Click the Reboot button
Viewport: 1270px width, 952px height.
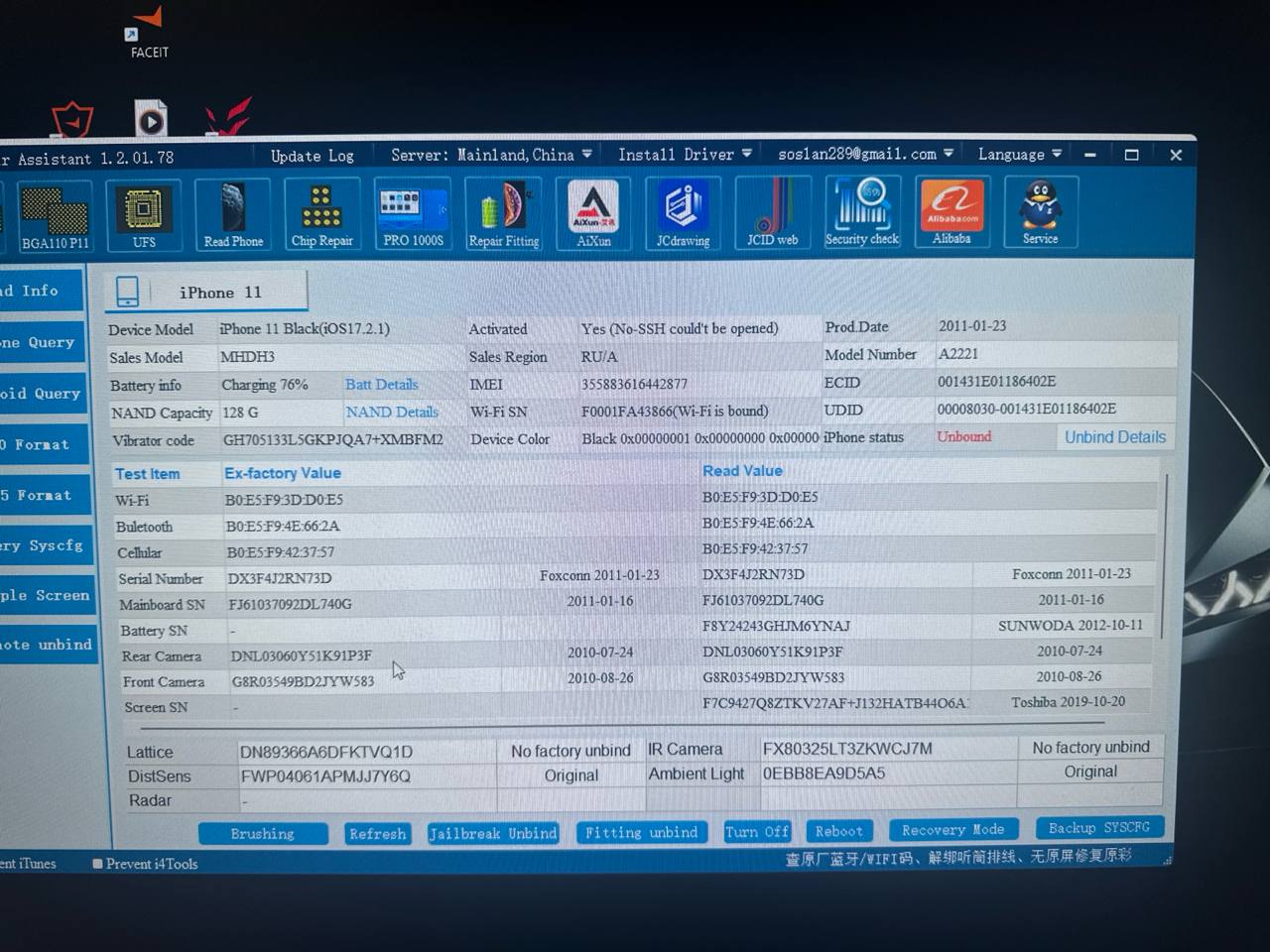tap(839, 831)
